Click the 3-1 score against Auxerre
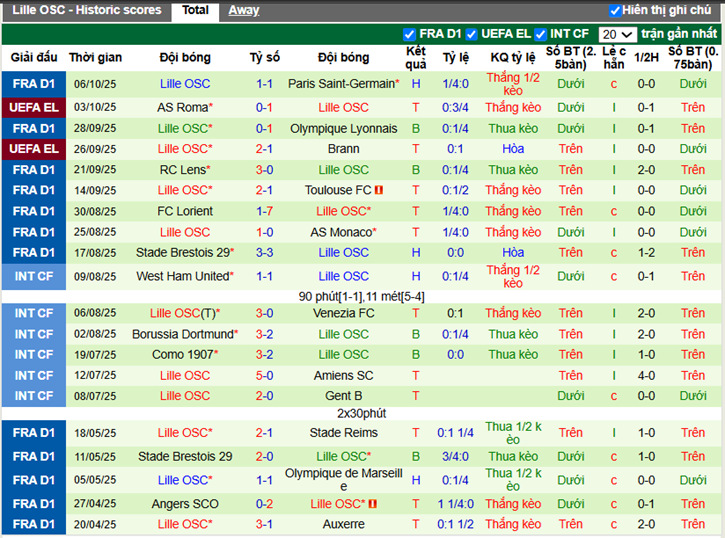The width and height of the screenshot is (725, 538). pos(264,524)
